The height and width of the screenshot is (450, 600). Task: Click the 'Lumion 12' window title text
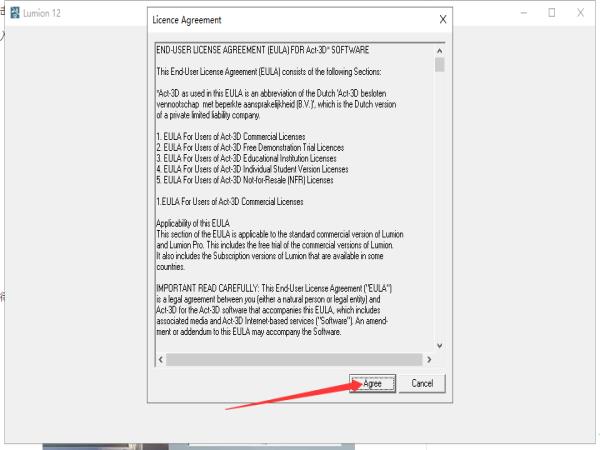pyautogui.click(x=42, y=13)
